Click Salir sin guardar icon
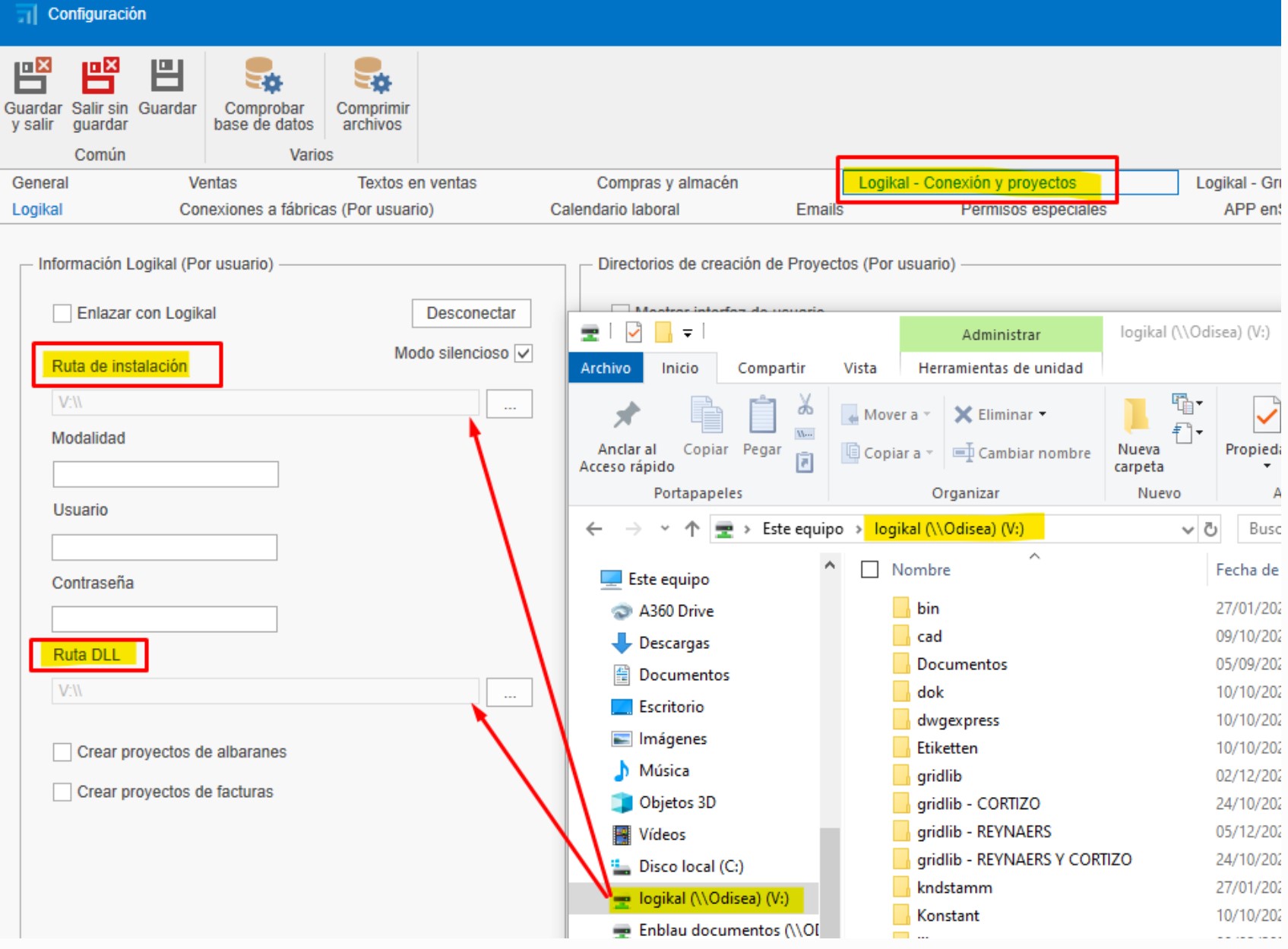Viewport: 1288px width, 949px height. point(100,76)
